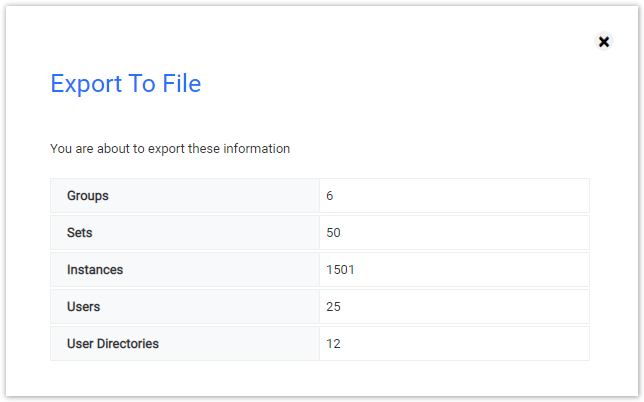This screenshot has width=644, height=402.
Task: Select the Sets row label
Action: tap(79, 233)
